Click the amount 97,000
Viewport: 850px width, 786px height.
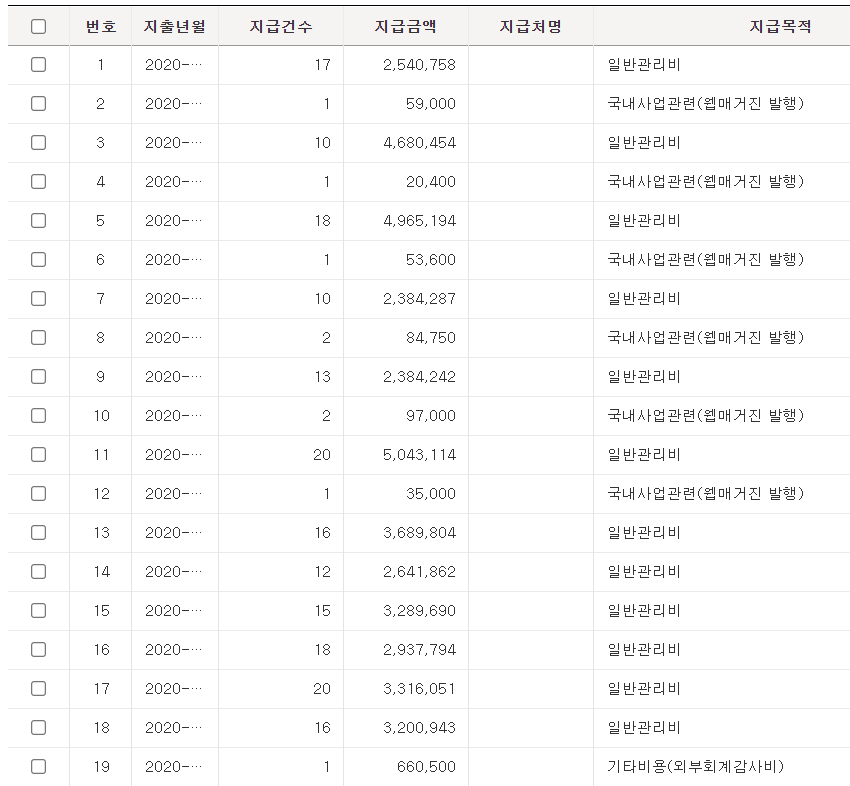coord(430,416)
